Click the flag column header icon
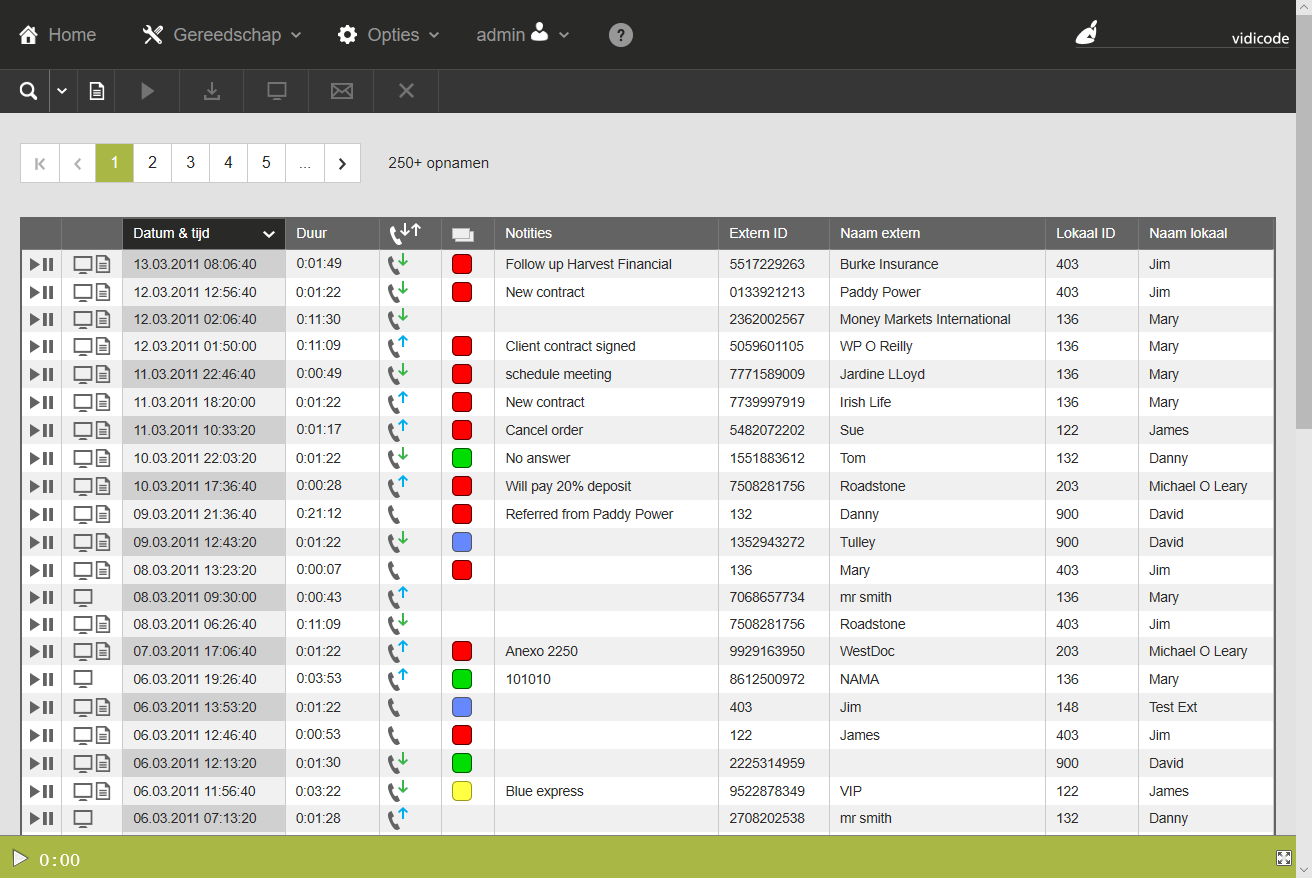The height and width of the screenshot is (878, 1312). 462,235
